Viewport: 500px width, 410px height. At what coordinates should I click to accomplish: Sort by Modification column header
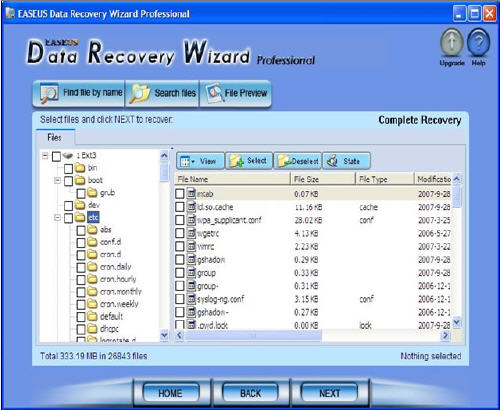pyautogui.click(x=434, y=179)
